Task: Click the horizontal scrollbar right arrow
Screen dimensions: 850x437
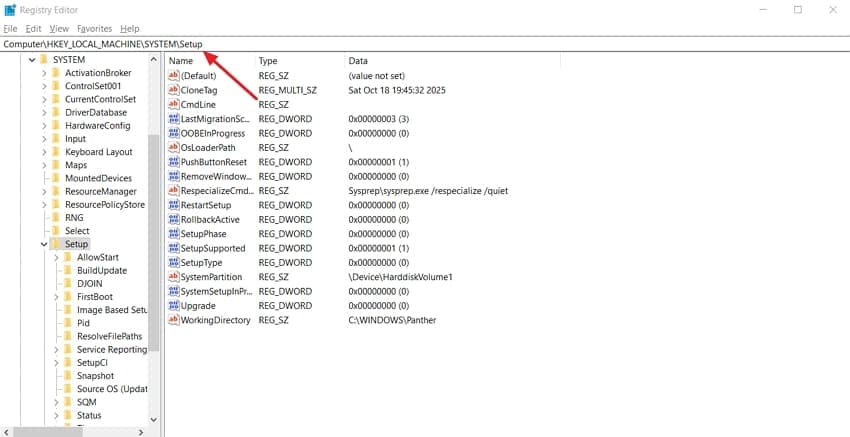Action: tap(140, 432)
